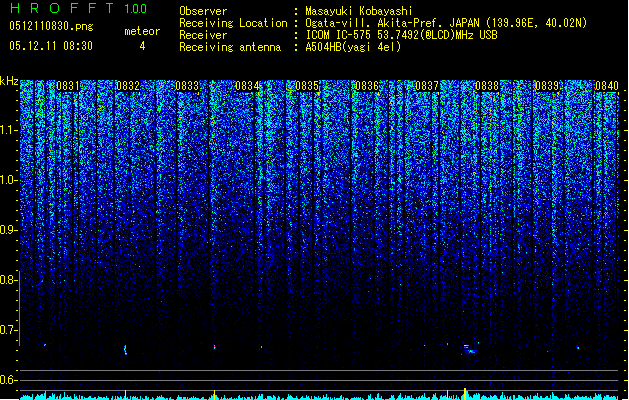This screenshot has width=629, height=400.
Task: Click the 0837 time marker
Action: point(427,86)
